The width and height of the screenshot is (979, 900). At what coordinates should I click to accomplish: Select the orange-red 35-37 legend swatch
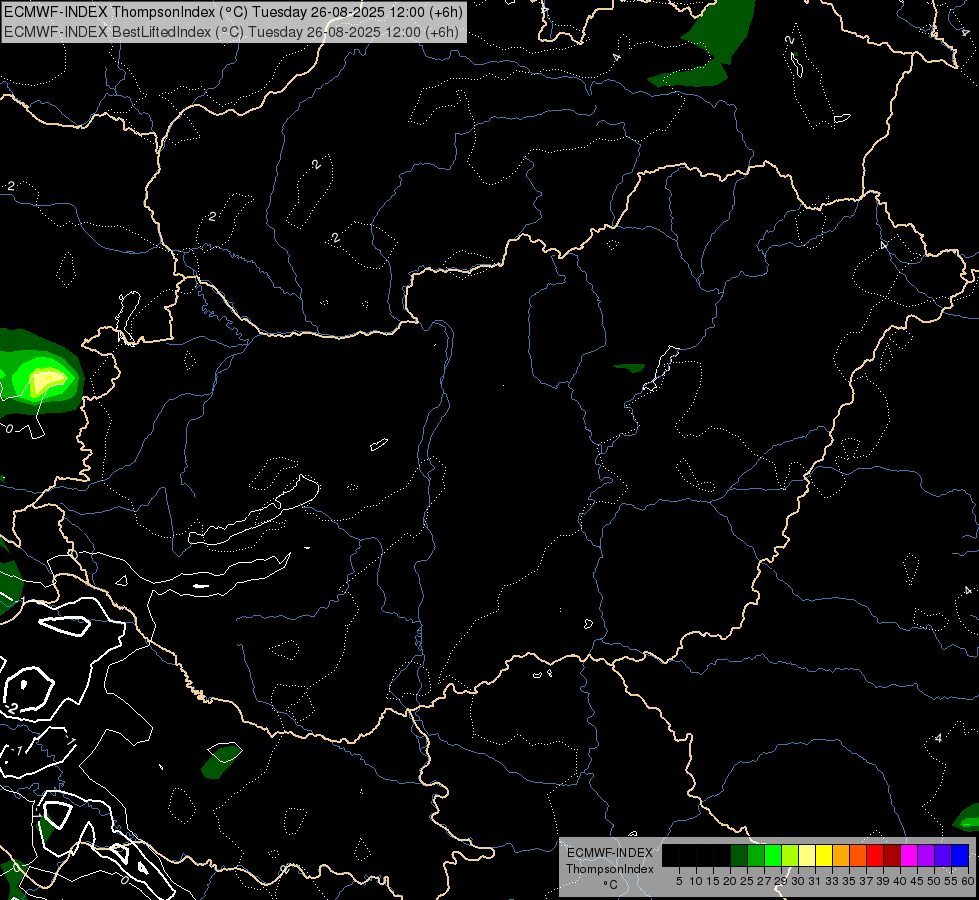858,855
